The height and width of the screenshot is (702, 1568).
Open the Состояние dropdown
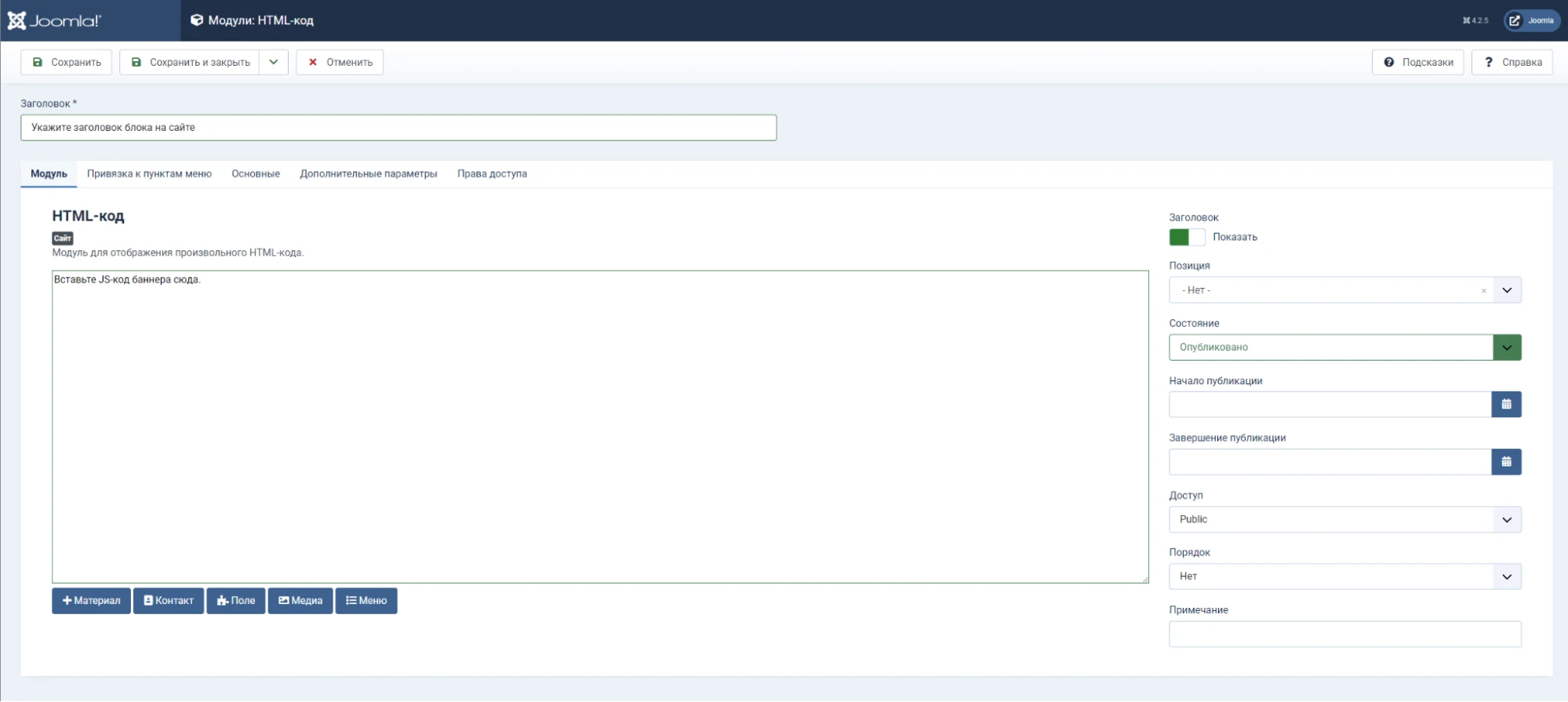coord(1344,347)
